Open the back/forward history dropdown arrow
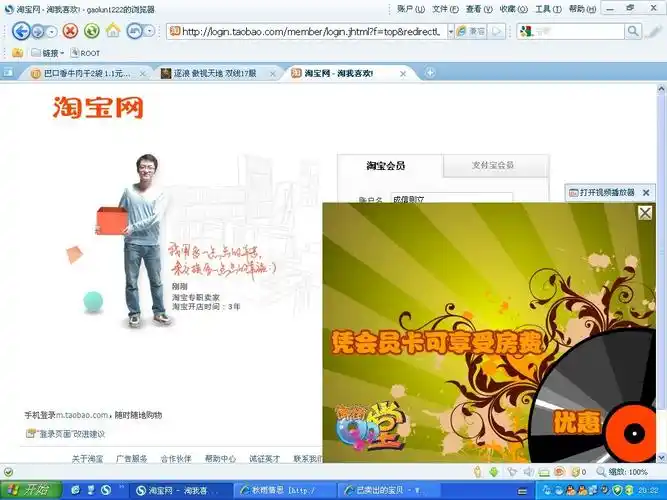 (51, 32)
